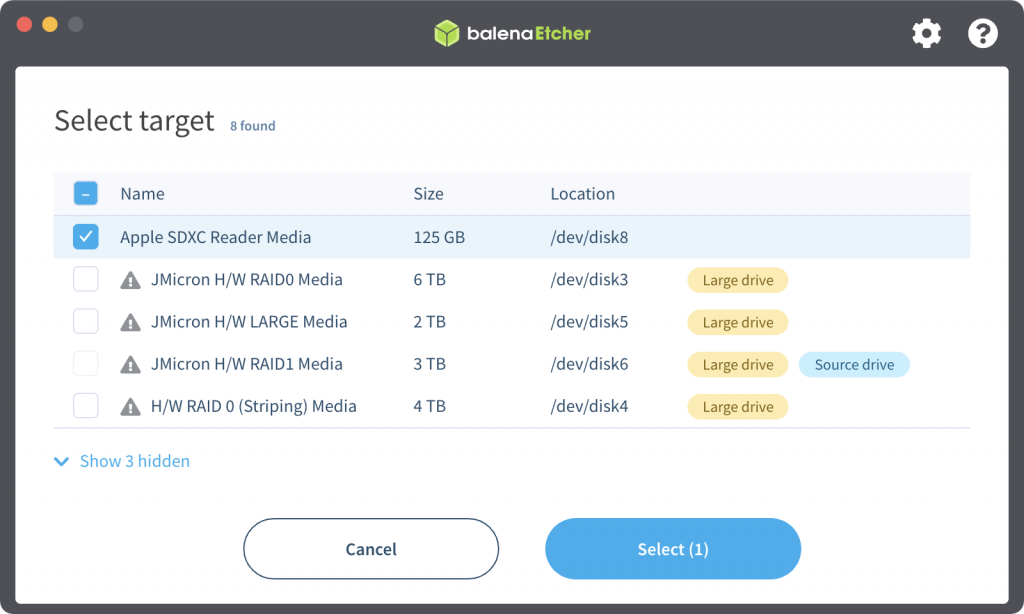Image resolution: width=1024 pixels, height=614 pixels.
Task: Open the settings gear icon
Action: pyautogui.click(x=926, y=33)
